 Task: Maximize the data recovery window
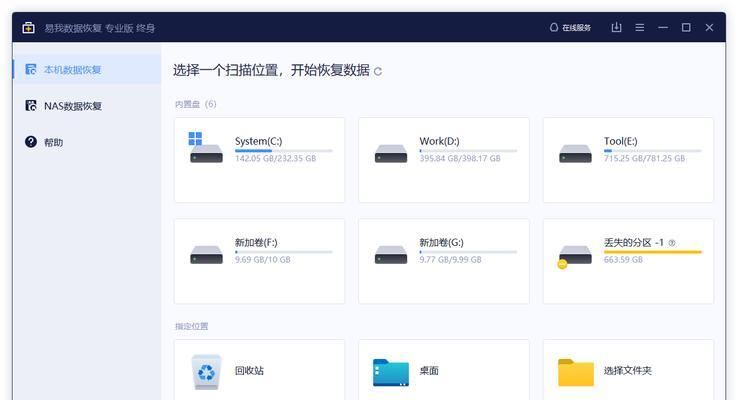(686, 28)
